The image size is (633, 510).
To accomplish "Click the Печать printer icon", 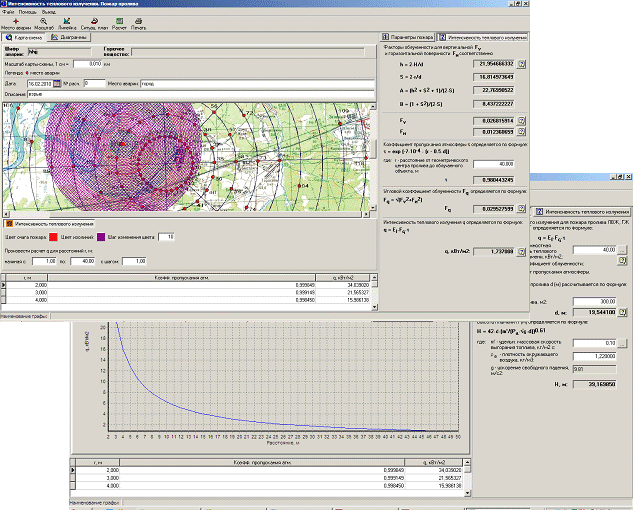I will point(139,22).
